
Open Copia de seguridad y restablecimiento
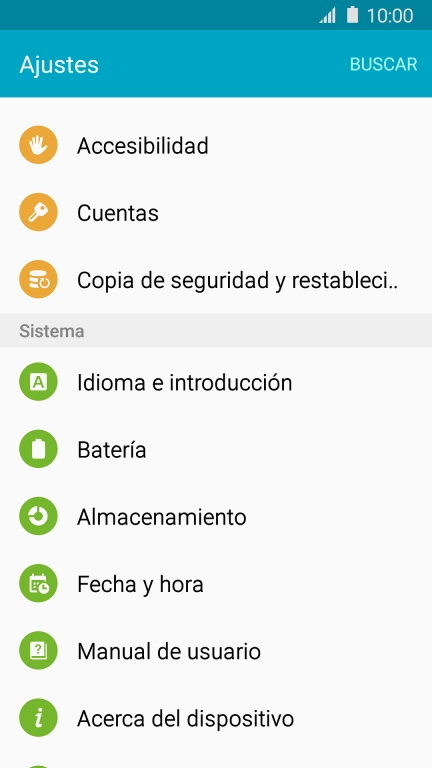[x=216, y=280]
